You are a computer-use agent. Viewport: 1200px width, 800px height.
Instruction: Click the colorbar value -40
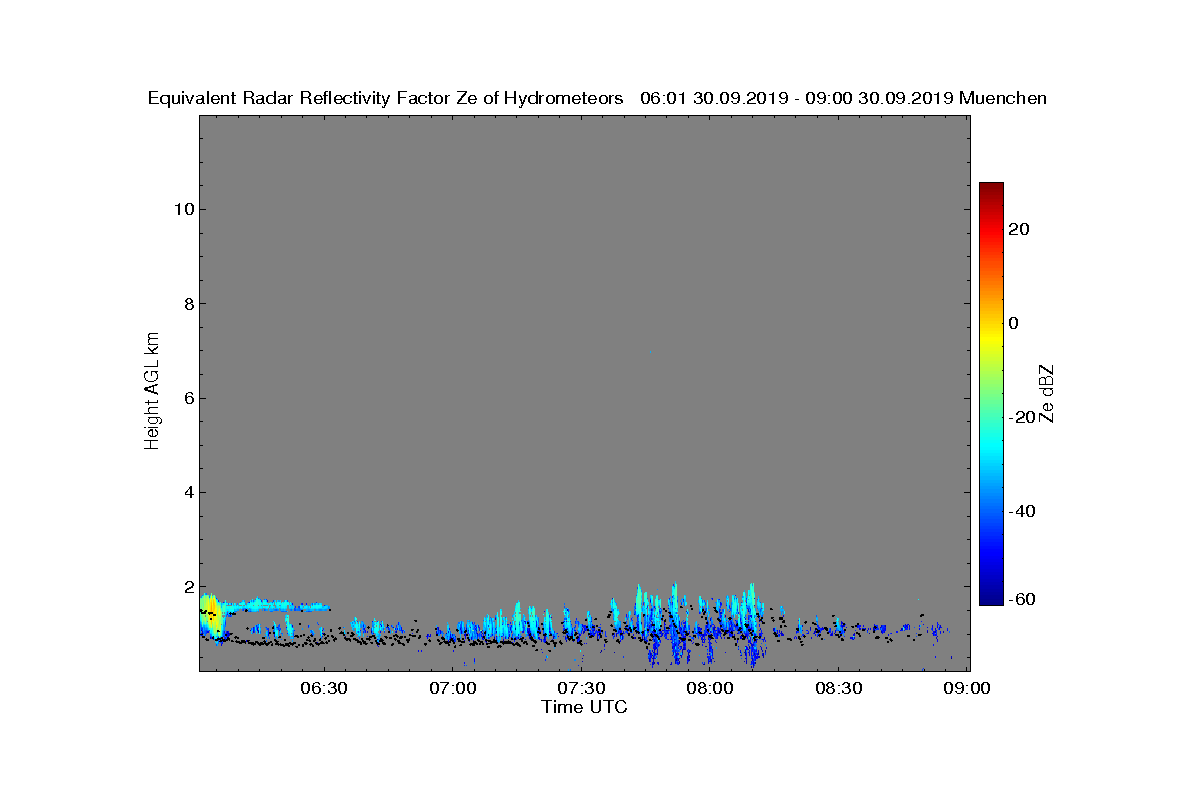(1019, 512)
